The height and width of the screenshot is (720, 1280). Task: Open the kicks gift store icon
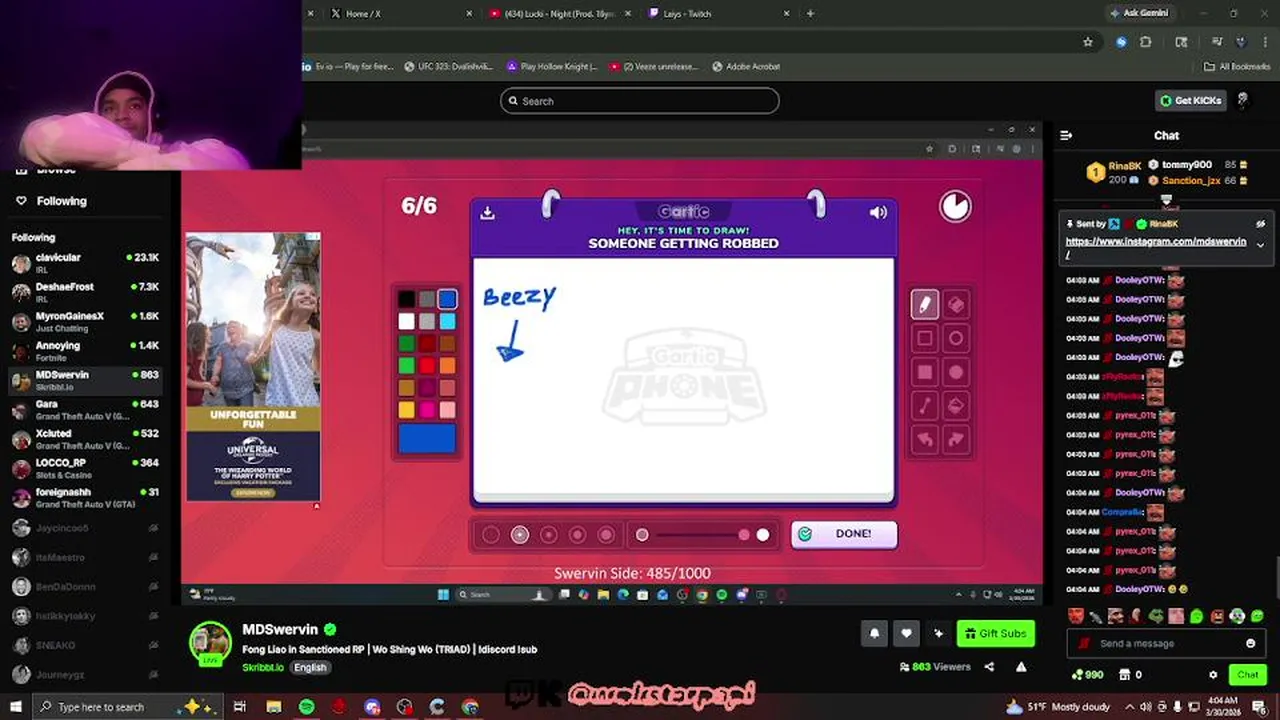(x=1124, y=675)
